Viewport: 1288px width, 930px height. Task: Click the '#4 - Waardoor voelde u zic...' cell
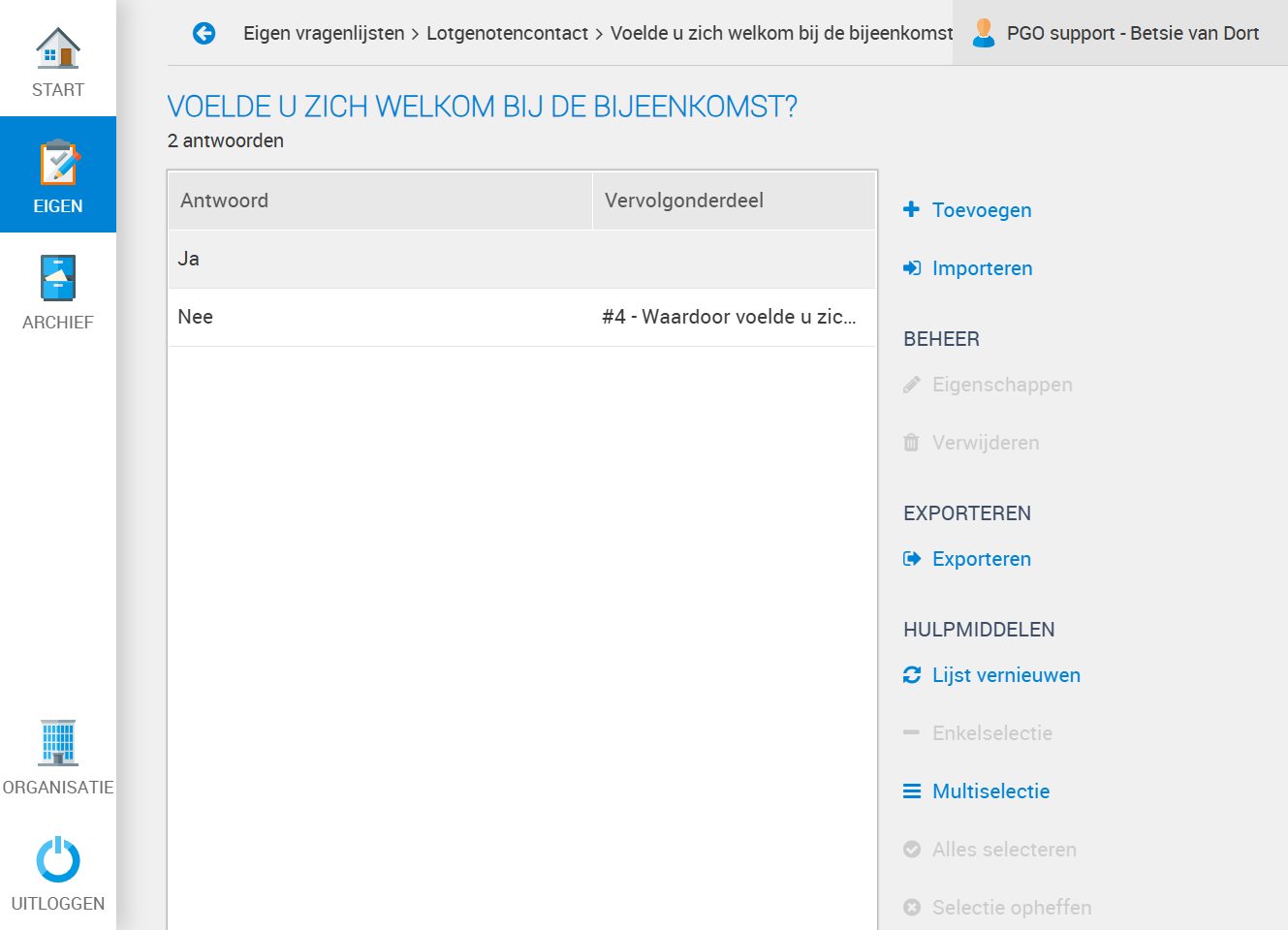729,317
